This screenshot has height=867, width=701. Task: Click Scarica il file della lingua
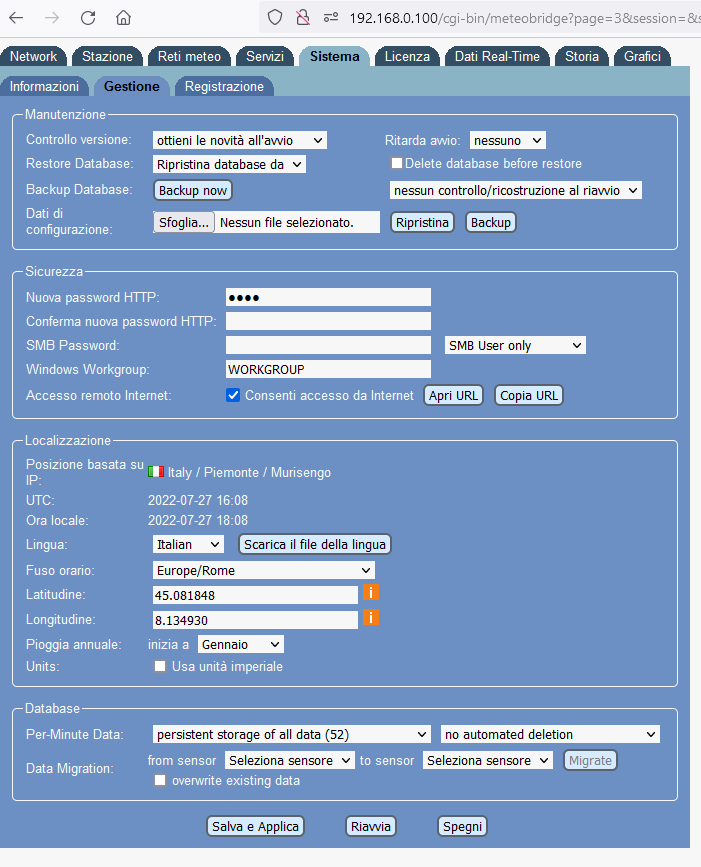(315, 544)
